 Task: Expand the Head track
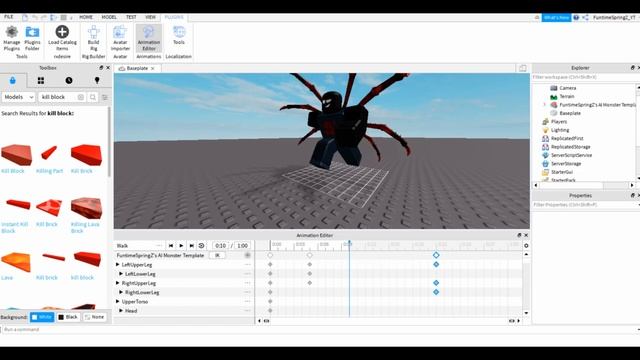(x=121, y=311)
